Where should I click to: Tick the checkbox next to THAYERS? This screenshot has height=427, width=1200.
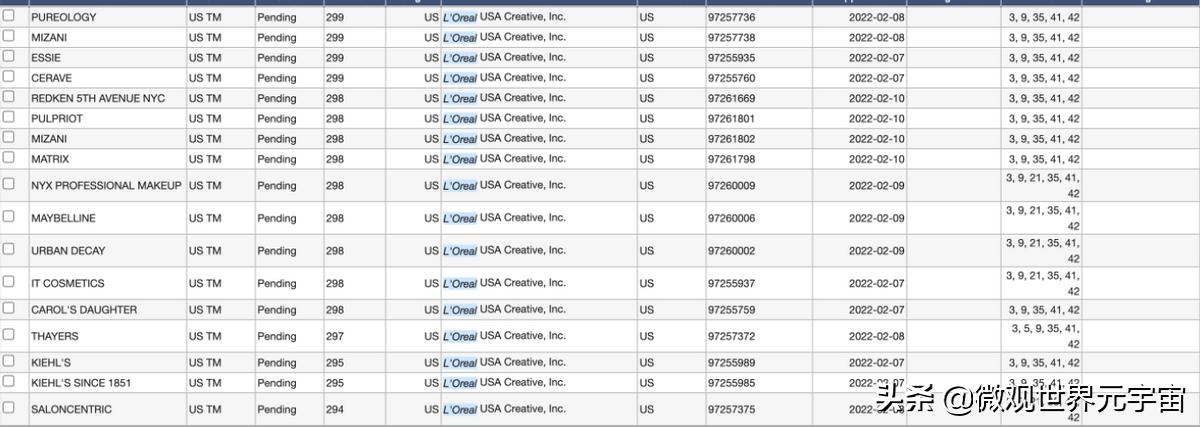pyautogui.click(x=9, y=334)
